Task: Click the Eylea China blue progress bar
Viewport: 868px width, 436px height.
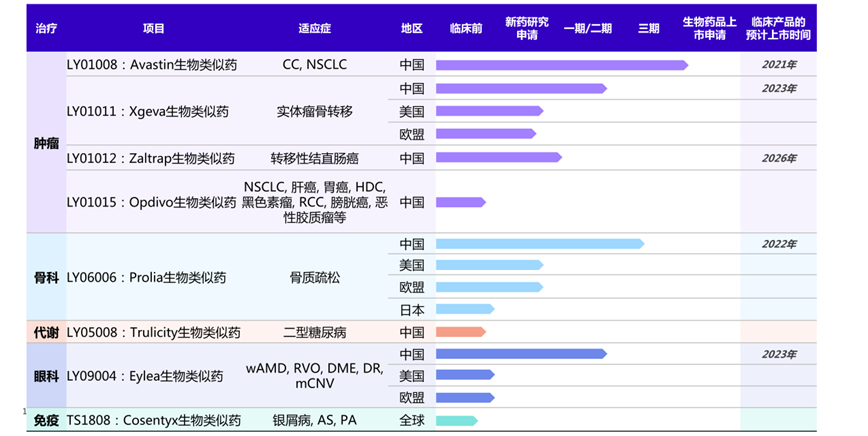Action: pyautogui.click(x=521, y=354)
